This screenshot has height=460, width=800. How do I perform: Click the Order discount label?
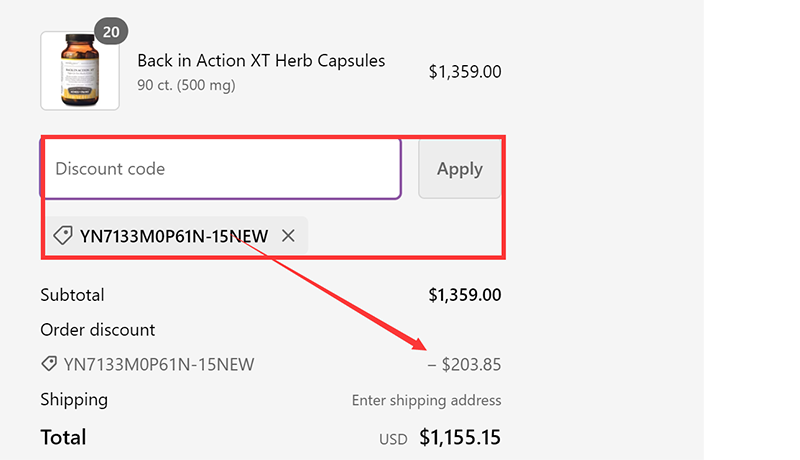[x=98, y=330]
